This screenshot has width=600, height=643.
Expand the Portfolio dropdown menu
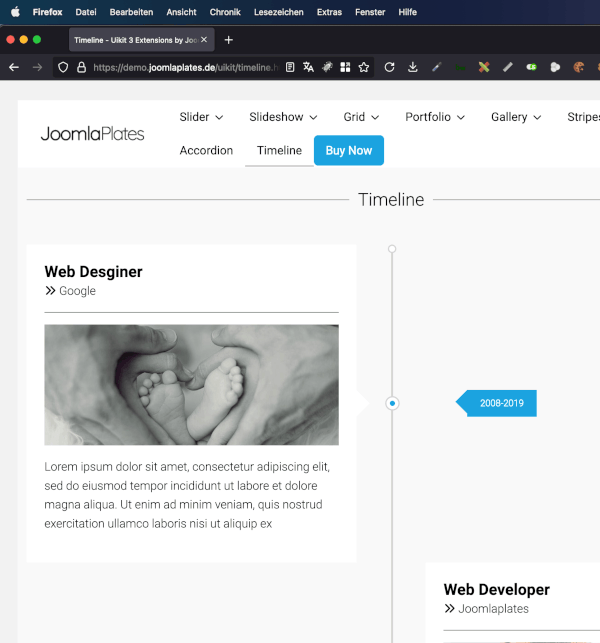coord(435,117)
